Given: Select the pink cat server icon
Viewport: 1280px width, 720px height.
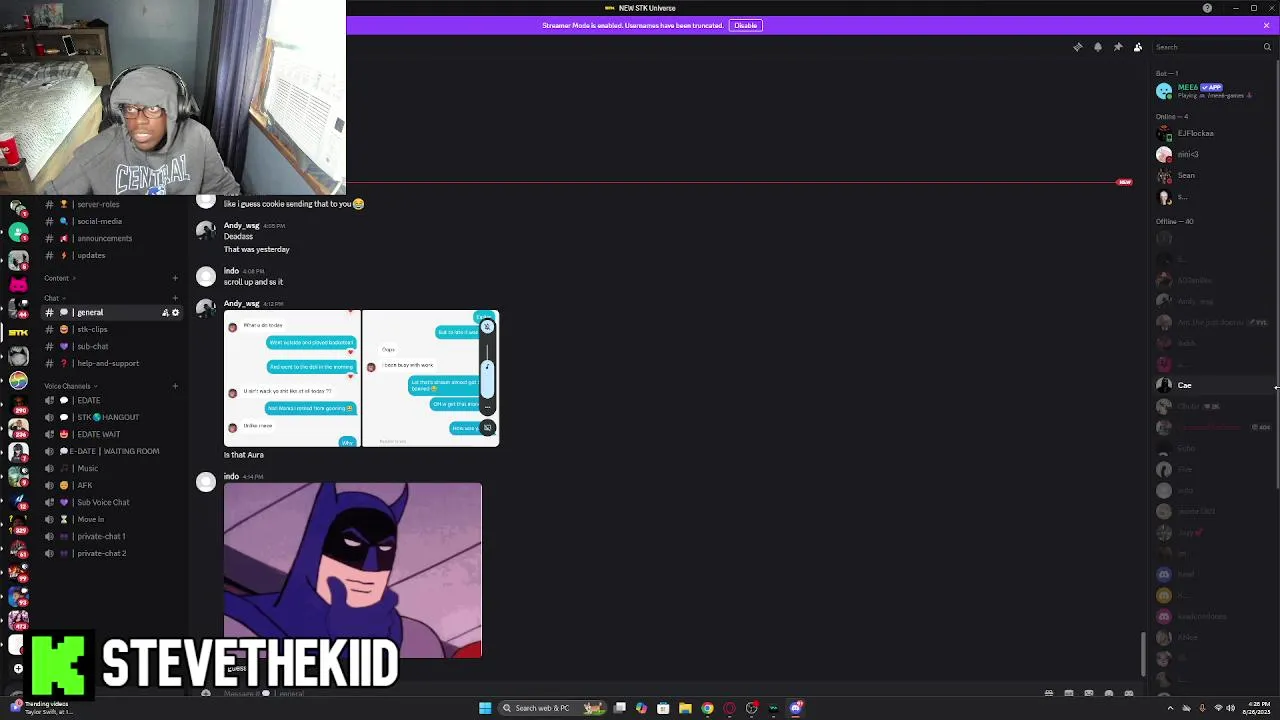Looking at the screenshot, I should (18, 284).
